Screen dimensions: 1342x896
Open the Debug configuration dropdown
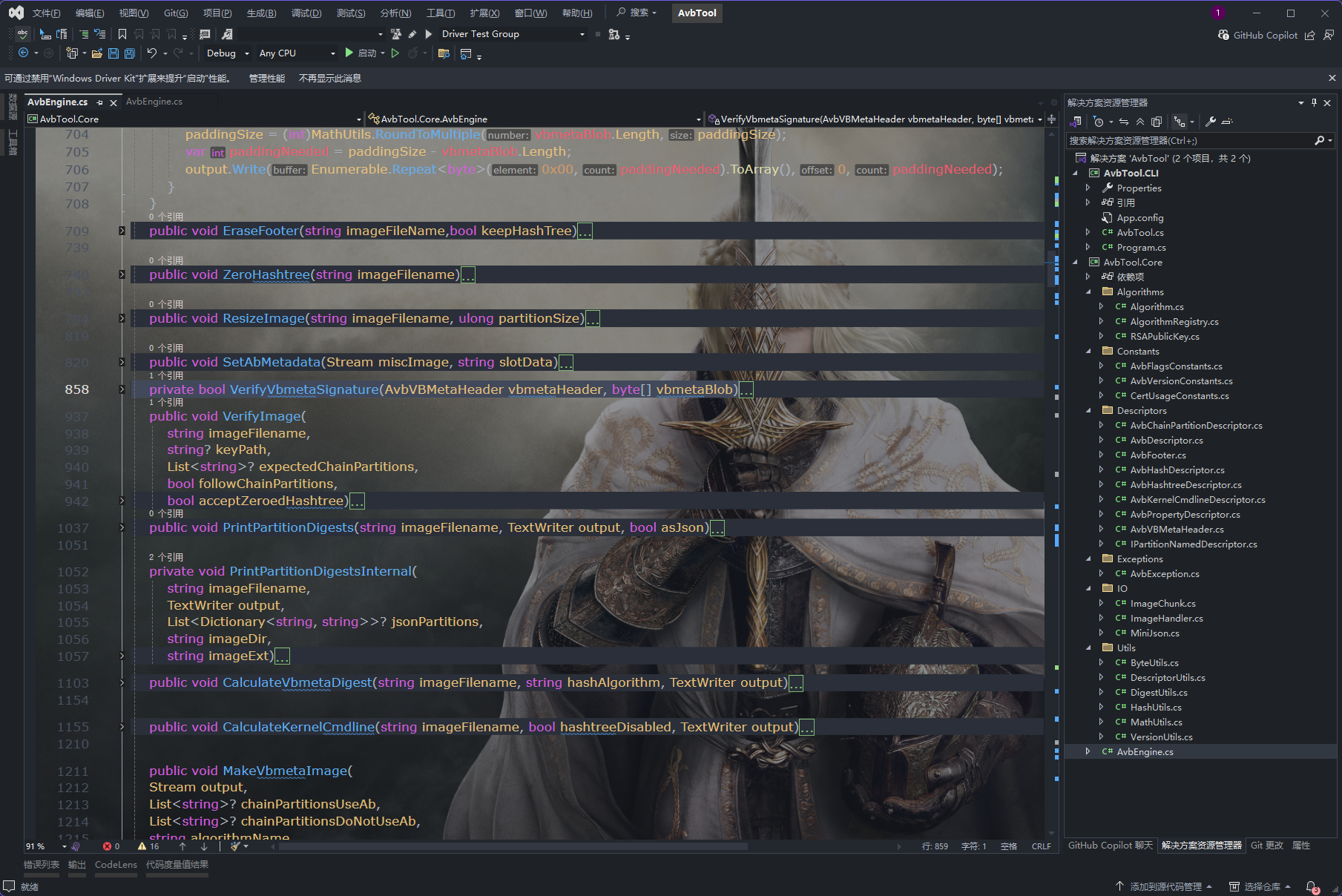(226, 53)
